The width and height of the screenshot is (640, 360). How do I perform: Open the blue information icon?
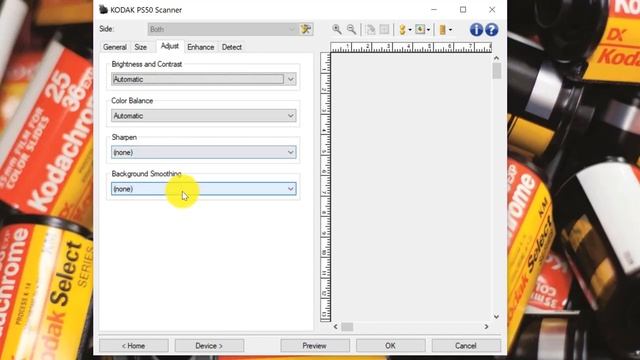476,29
